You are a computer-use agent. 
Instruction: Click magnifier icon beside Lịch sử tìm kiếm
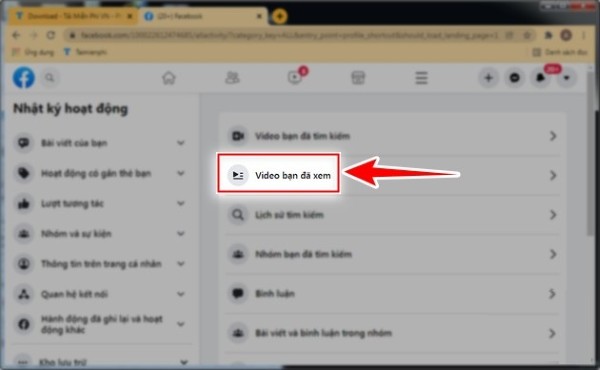coord(238,215)
